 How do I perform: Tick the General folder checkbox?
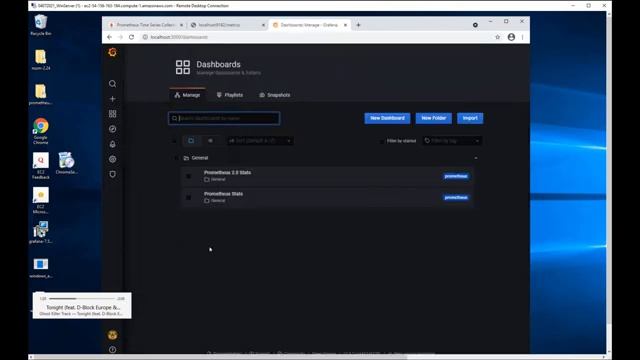[176, 158]
